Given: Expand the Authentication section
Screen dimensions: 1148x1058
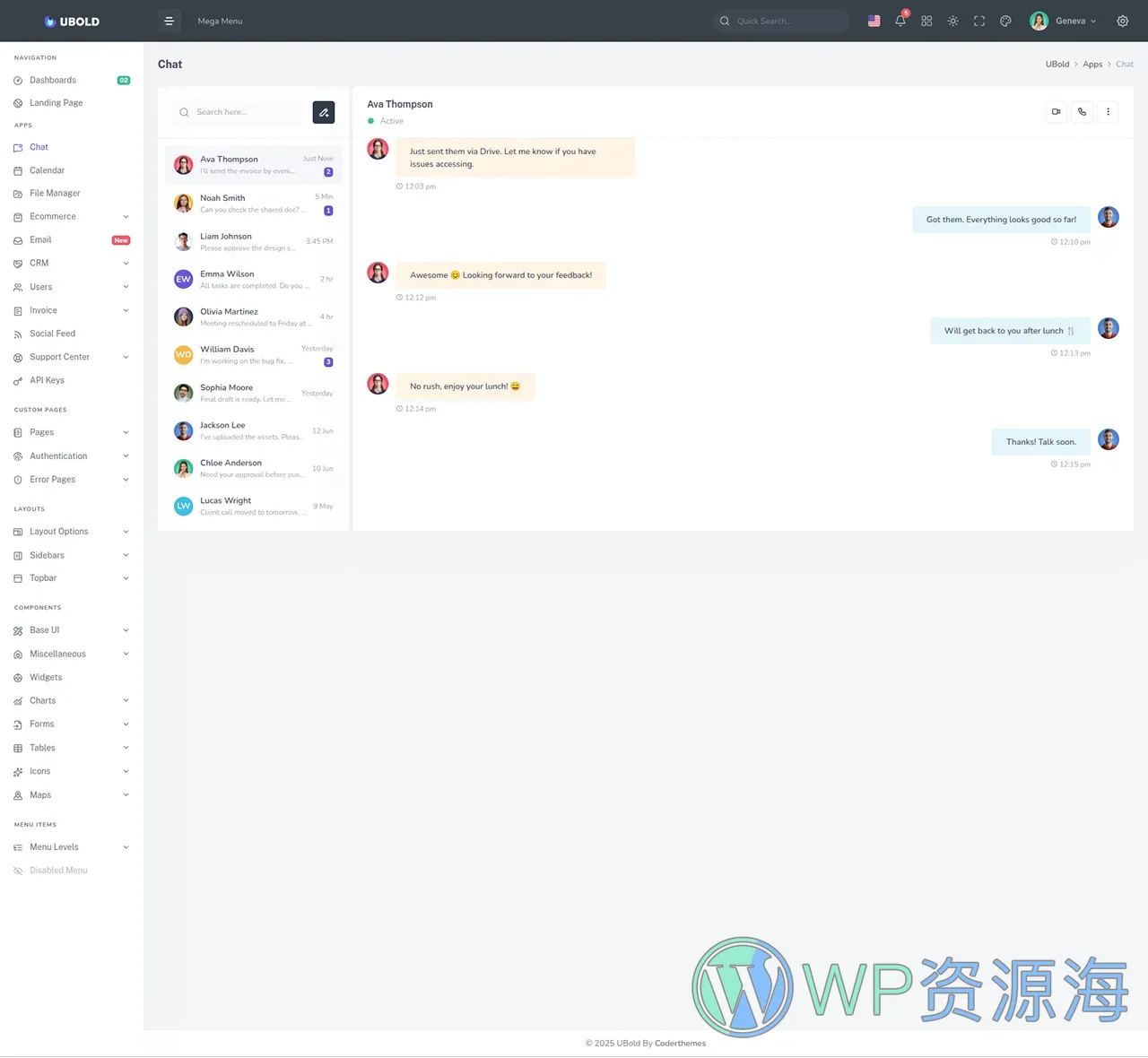Looking at the screenshot, I should pyautogui.click(x=57, y=455).
